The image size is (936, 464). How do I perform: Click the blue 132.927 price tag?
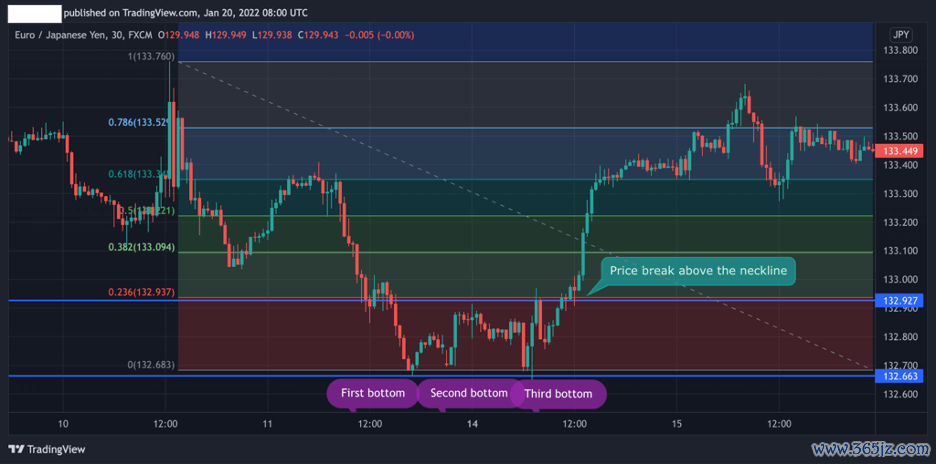coord(900,300)
